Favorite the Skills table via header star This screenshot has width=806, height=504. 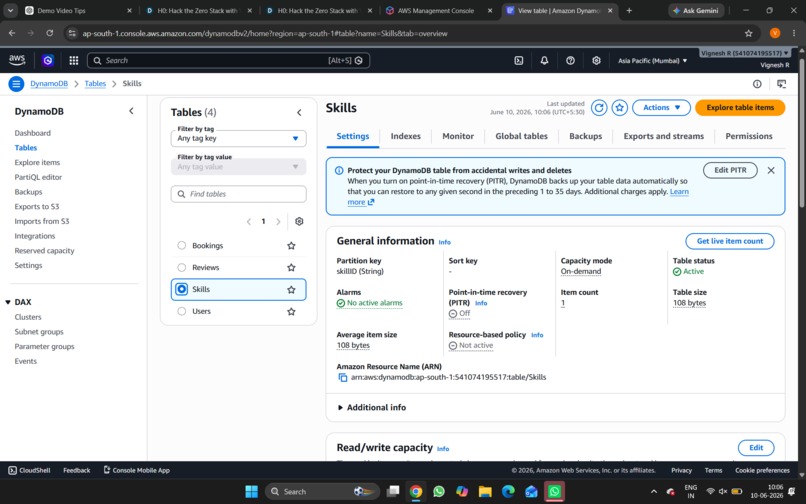coord(619,107)
